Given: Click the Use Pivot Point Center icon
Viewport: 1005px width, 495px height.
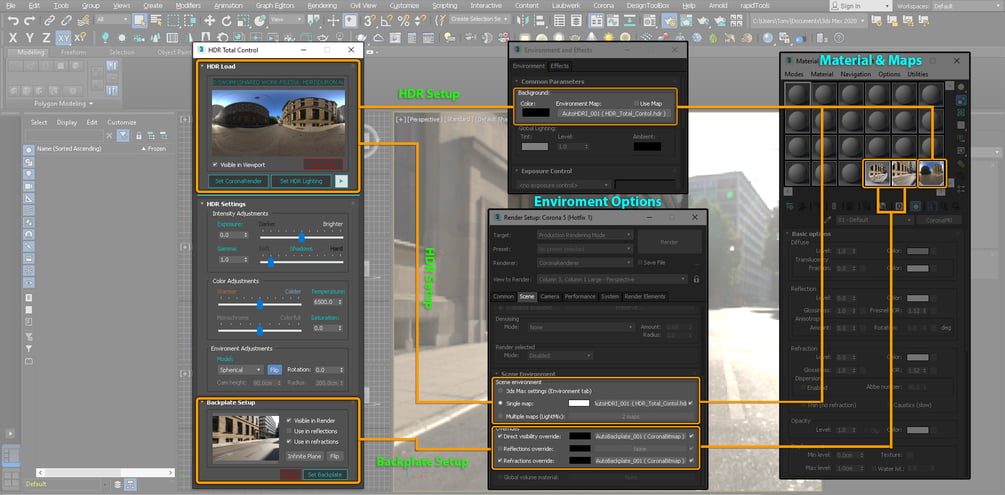Looking at the screenshot, I should click(316, 21).
